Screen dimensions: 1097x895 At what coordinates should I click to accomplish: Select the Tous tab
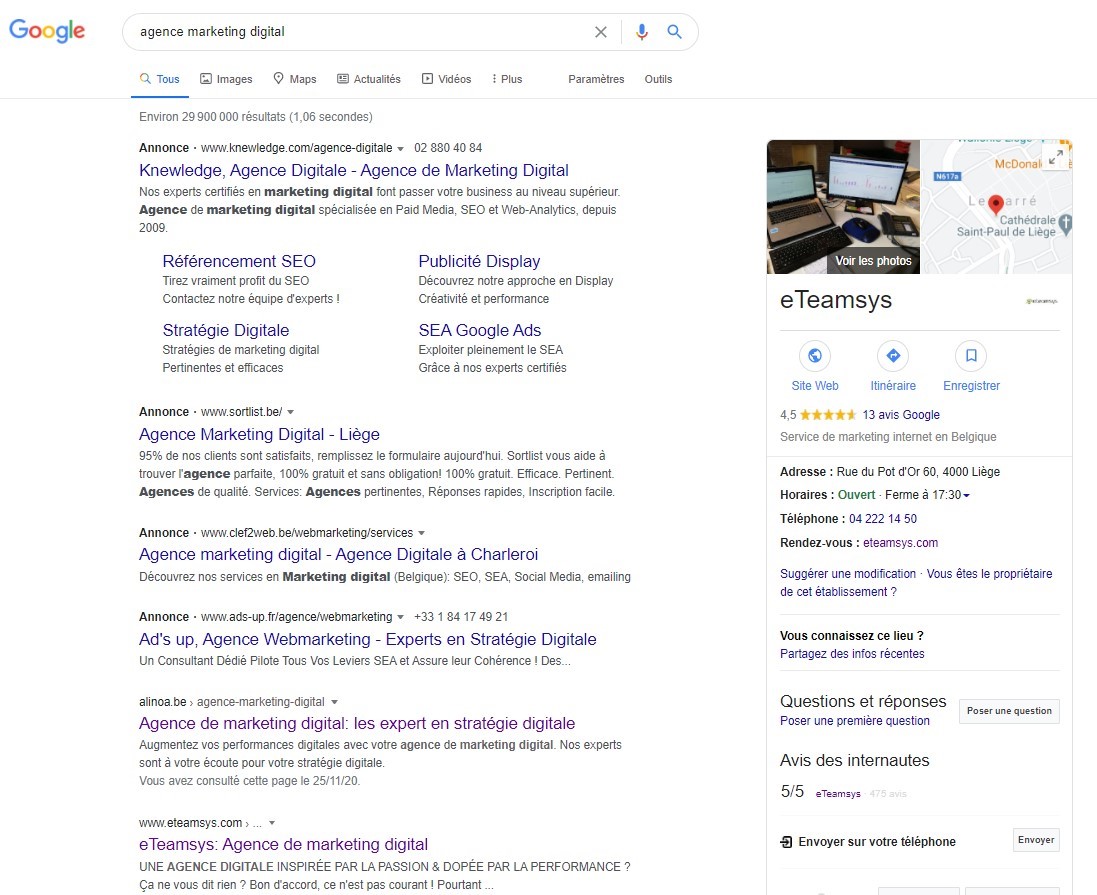[160, 79]
